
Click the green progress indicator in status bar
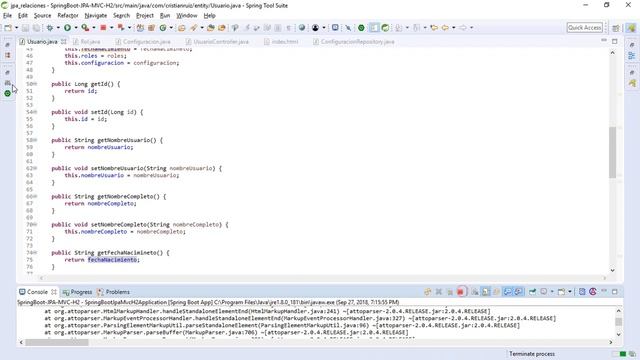point(623,354)
